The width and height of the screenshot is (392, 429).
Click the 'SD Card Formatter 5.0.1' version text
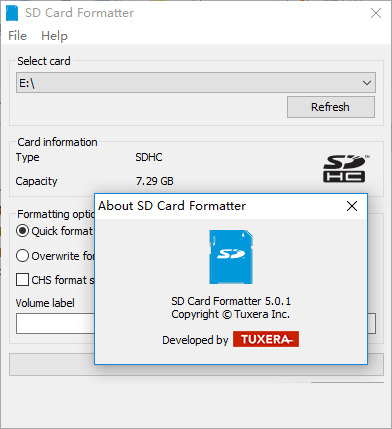click(x=231, y=301)
